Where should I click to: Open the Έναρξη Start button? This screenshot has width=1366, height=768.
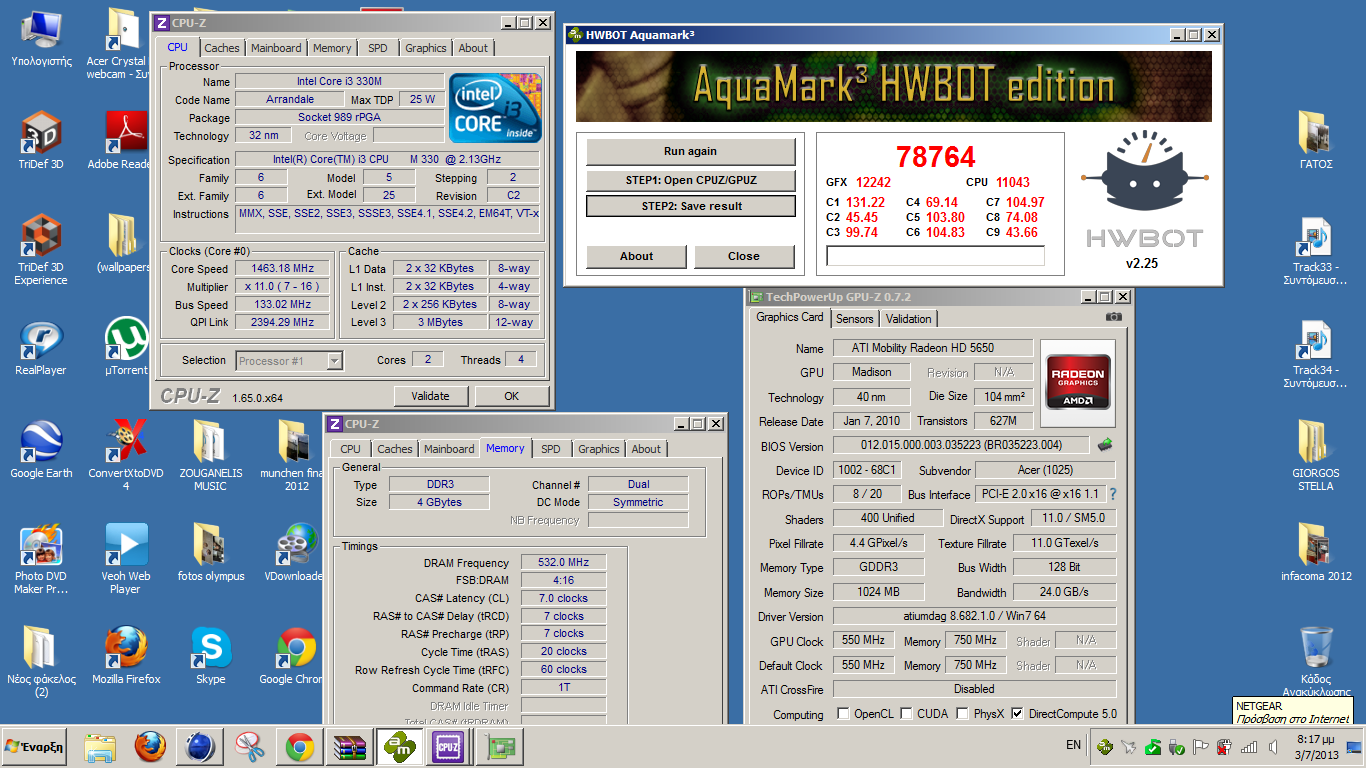click(x=35, y=746)
